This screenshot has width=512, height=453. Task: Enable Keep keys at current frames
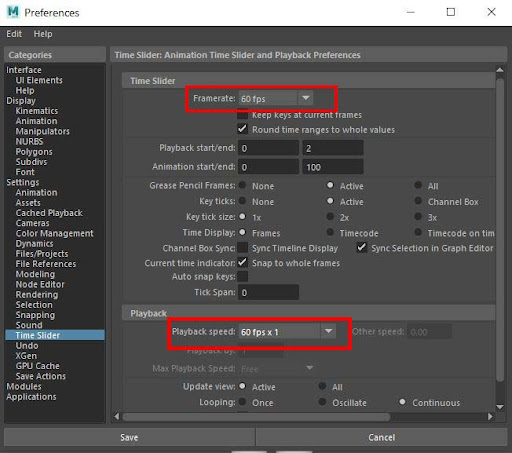click(242, 115)
